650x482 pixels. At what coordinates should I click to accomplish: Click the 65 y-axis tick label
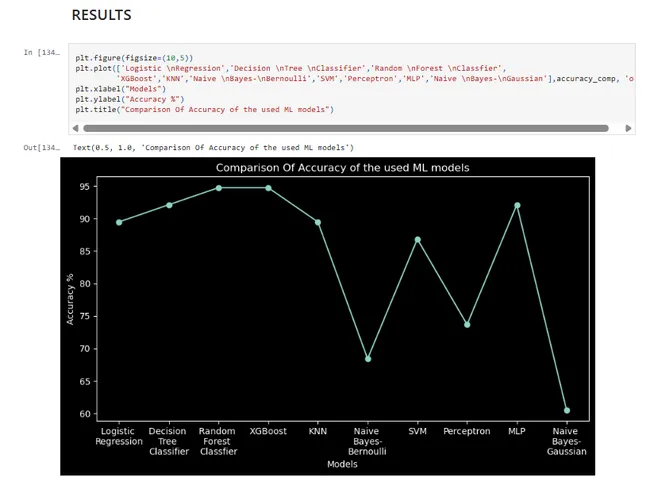point(85,382)
